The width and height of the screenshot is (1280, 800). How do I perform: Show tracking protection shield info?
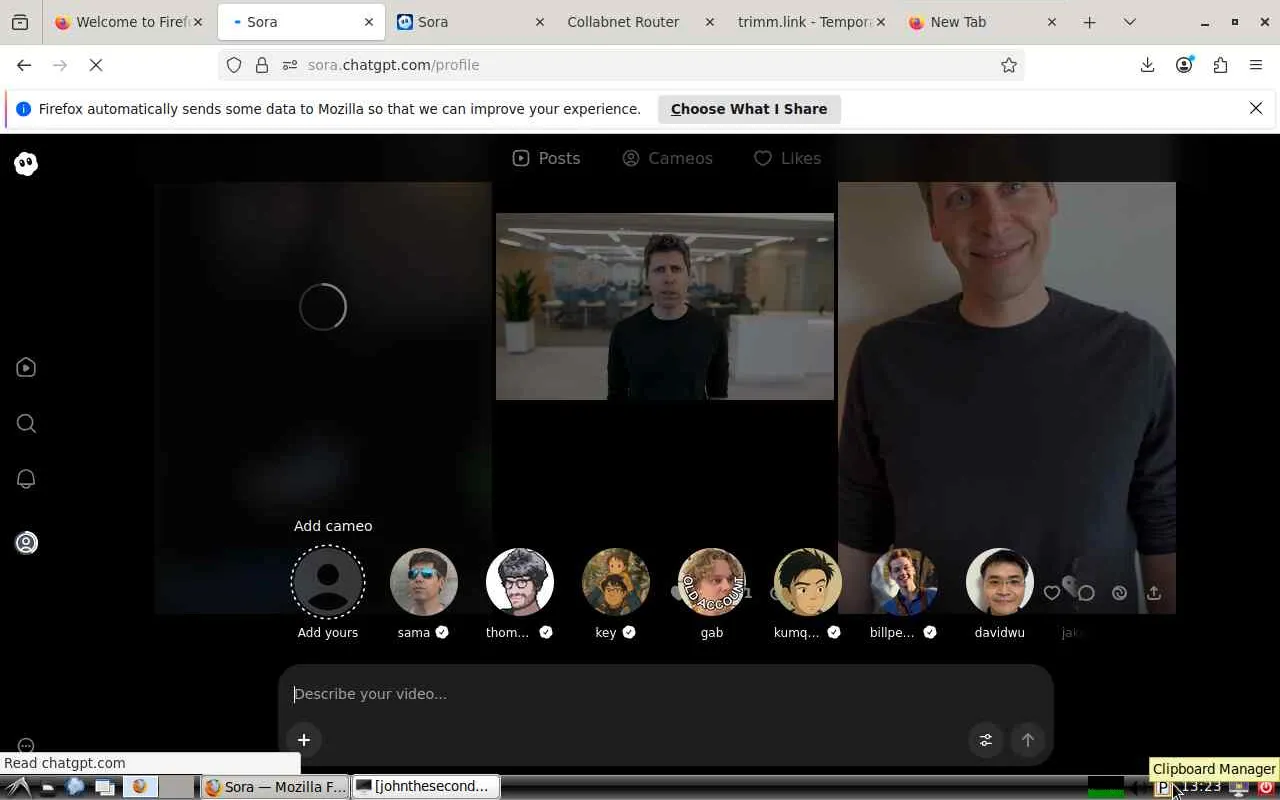coord(234,65)
